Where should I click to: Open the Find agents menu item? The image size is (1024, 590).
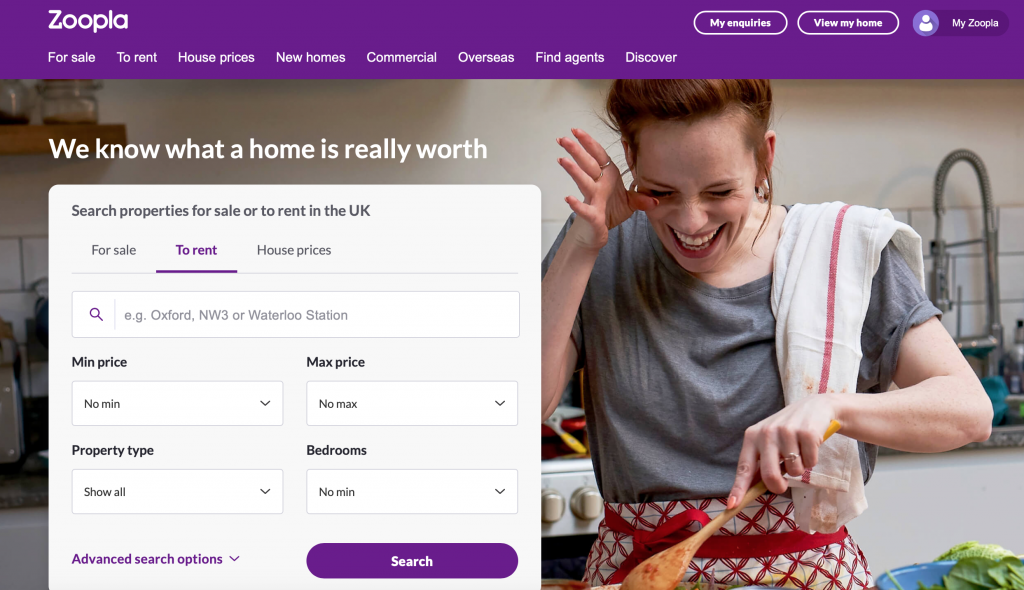coord(569,57)
